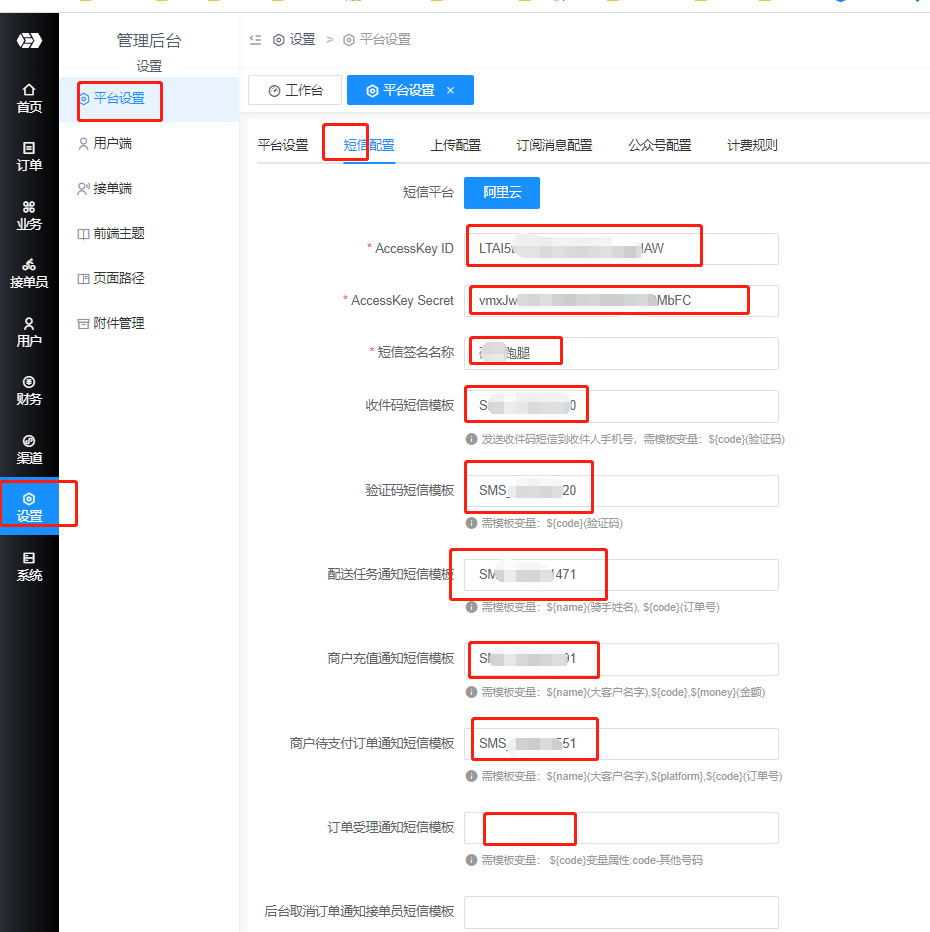Open 用户端 in settings menu
Viewport: 930px width, 932px height.
[112, 143]
